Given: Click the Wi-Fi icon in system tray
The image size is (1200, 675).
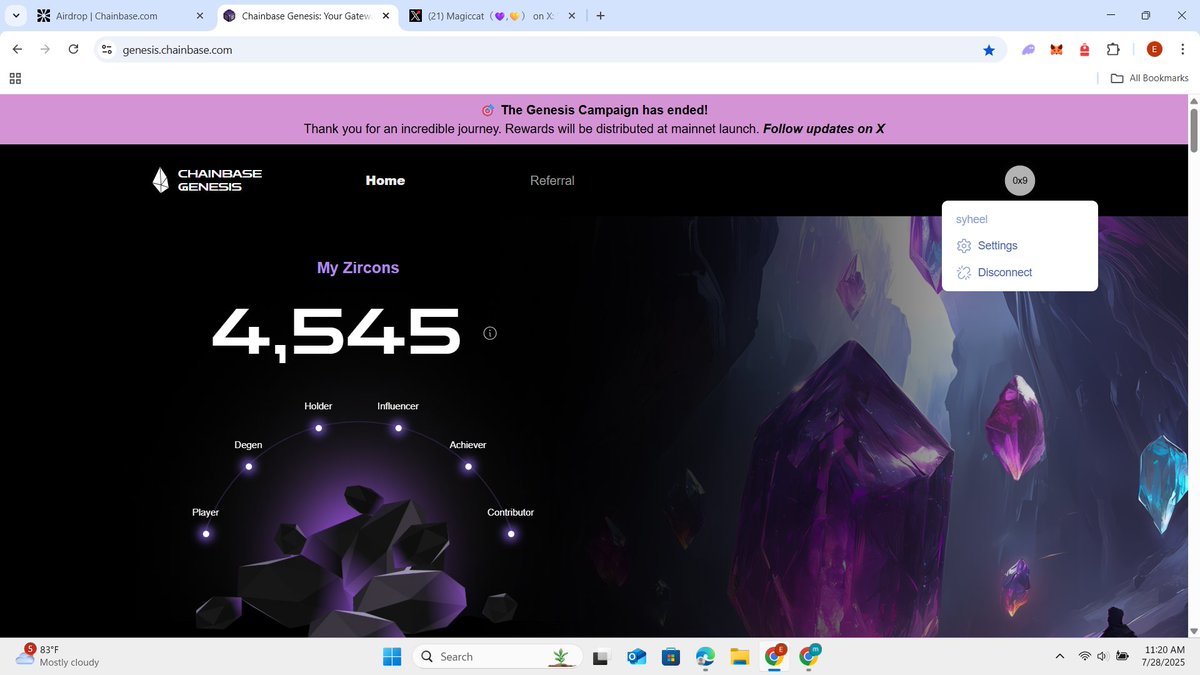Looking at the screenshot, I should [1084, 657].
